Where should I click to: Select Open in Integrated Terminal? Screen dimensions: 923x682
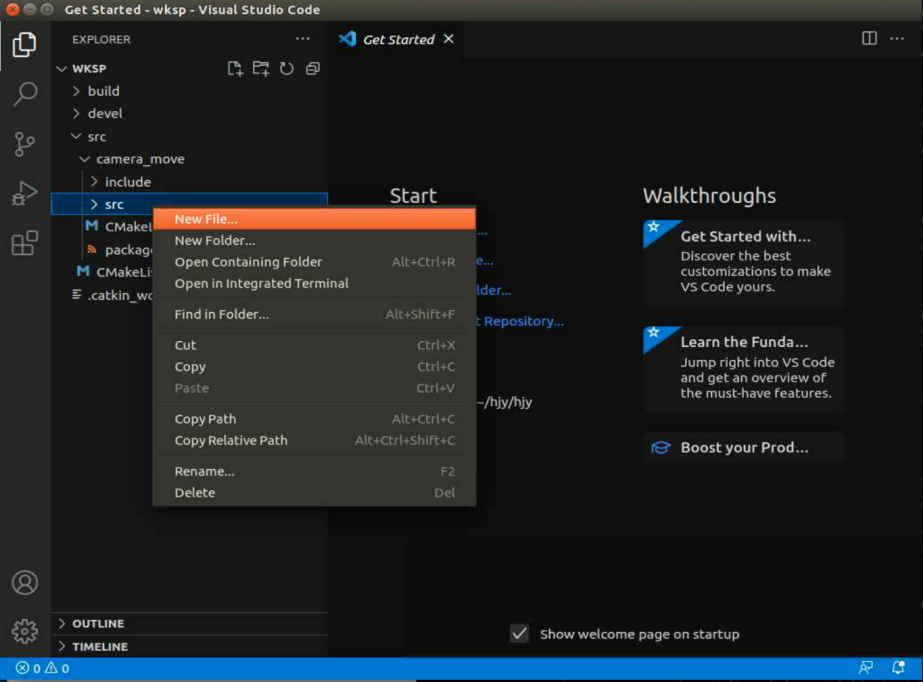(x=314, y=284)
